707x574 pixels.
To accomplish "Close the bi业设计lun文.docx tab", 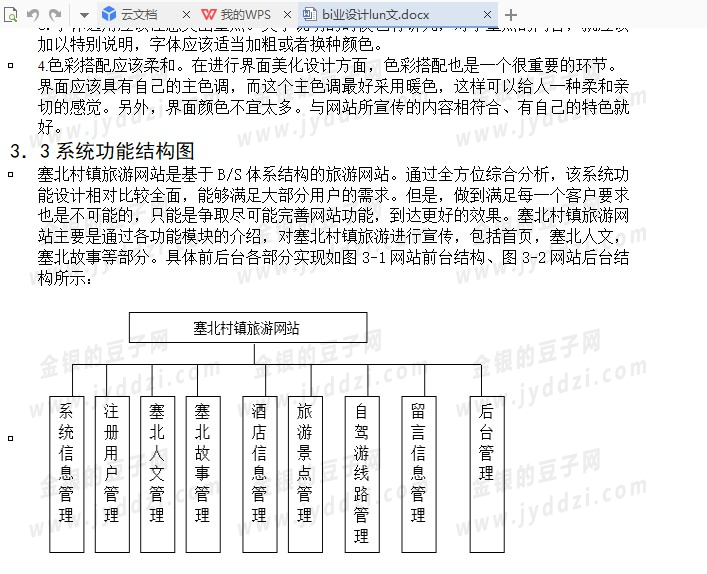I will pyautogui.click(x=487, y=15).
